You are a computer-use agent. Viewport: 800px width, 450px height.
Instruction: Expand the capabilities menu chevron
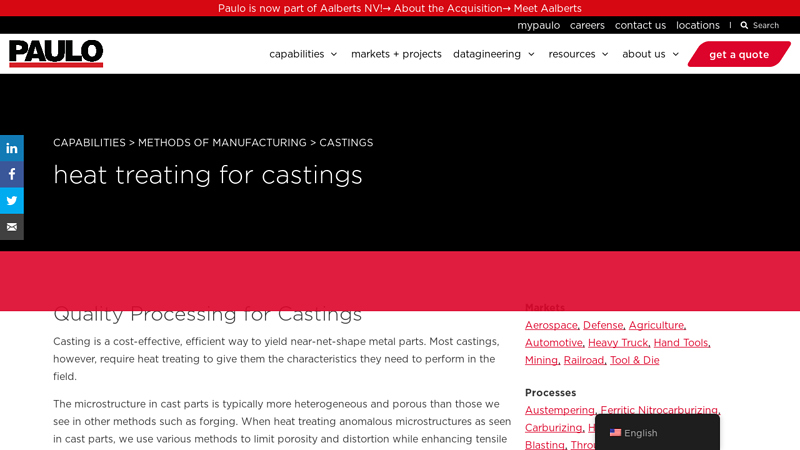coord(334,54)
